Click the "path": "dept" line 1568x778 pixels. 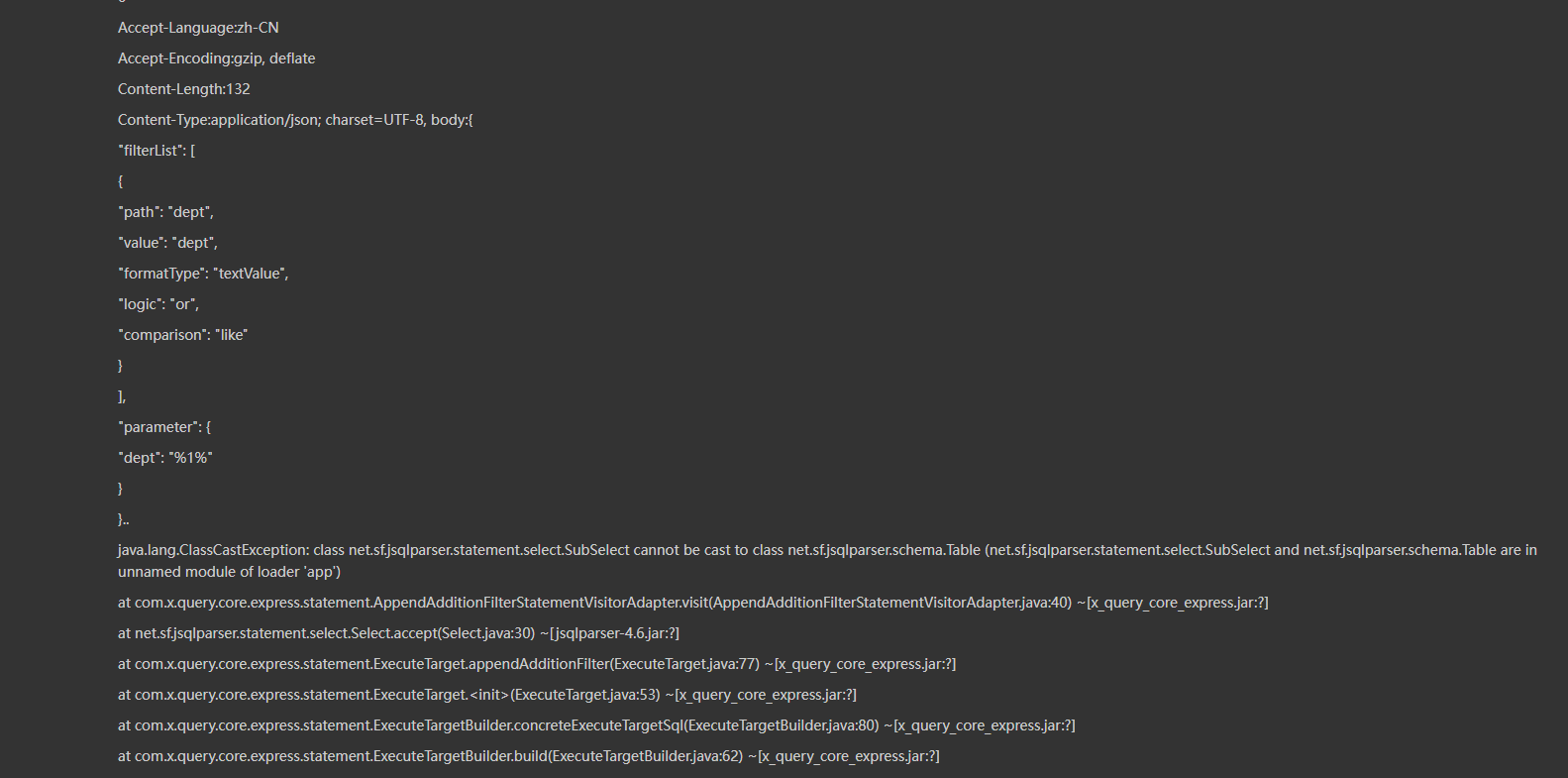[165, 212]
